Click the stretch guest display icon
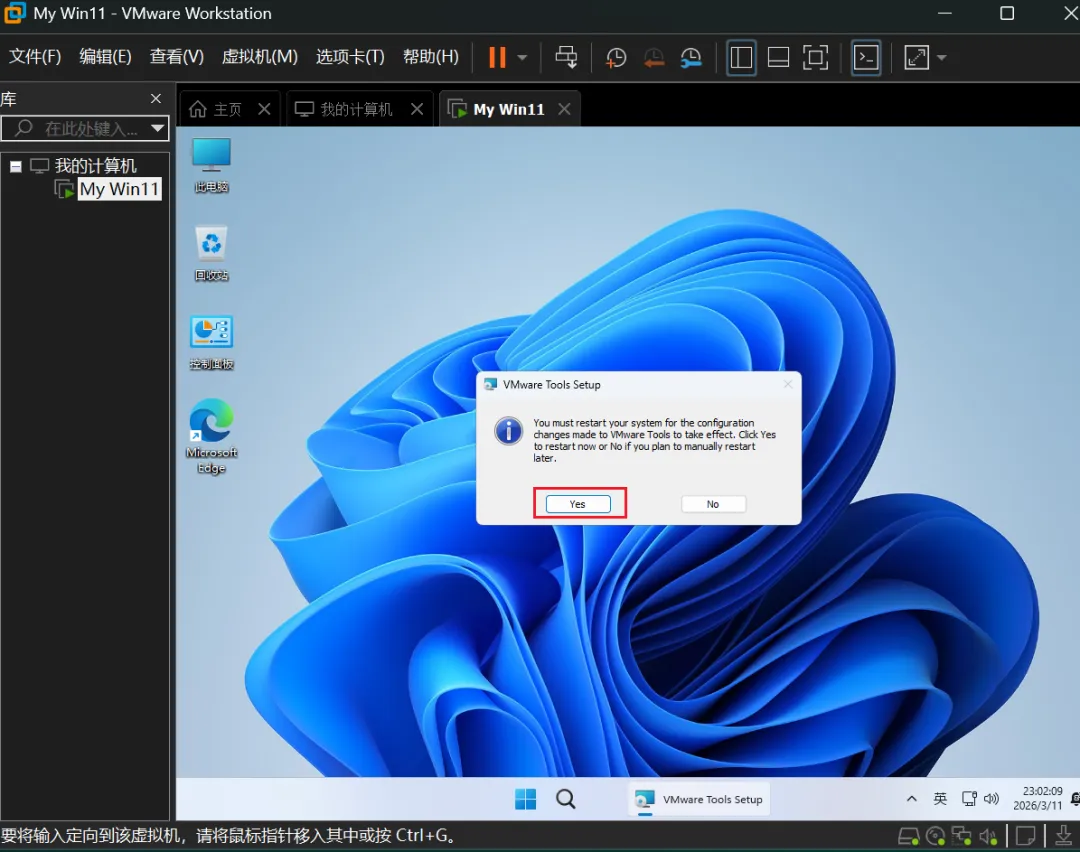The height and width of the screenshot is (852, 1080). pyautogui.click(x=916, y=58)
